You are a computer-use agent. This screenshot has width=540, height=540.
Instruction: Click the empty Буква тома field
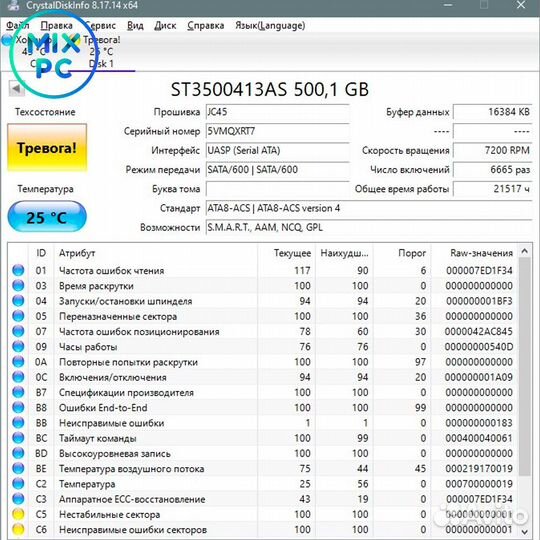click(x=277, y=189)
